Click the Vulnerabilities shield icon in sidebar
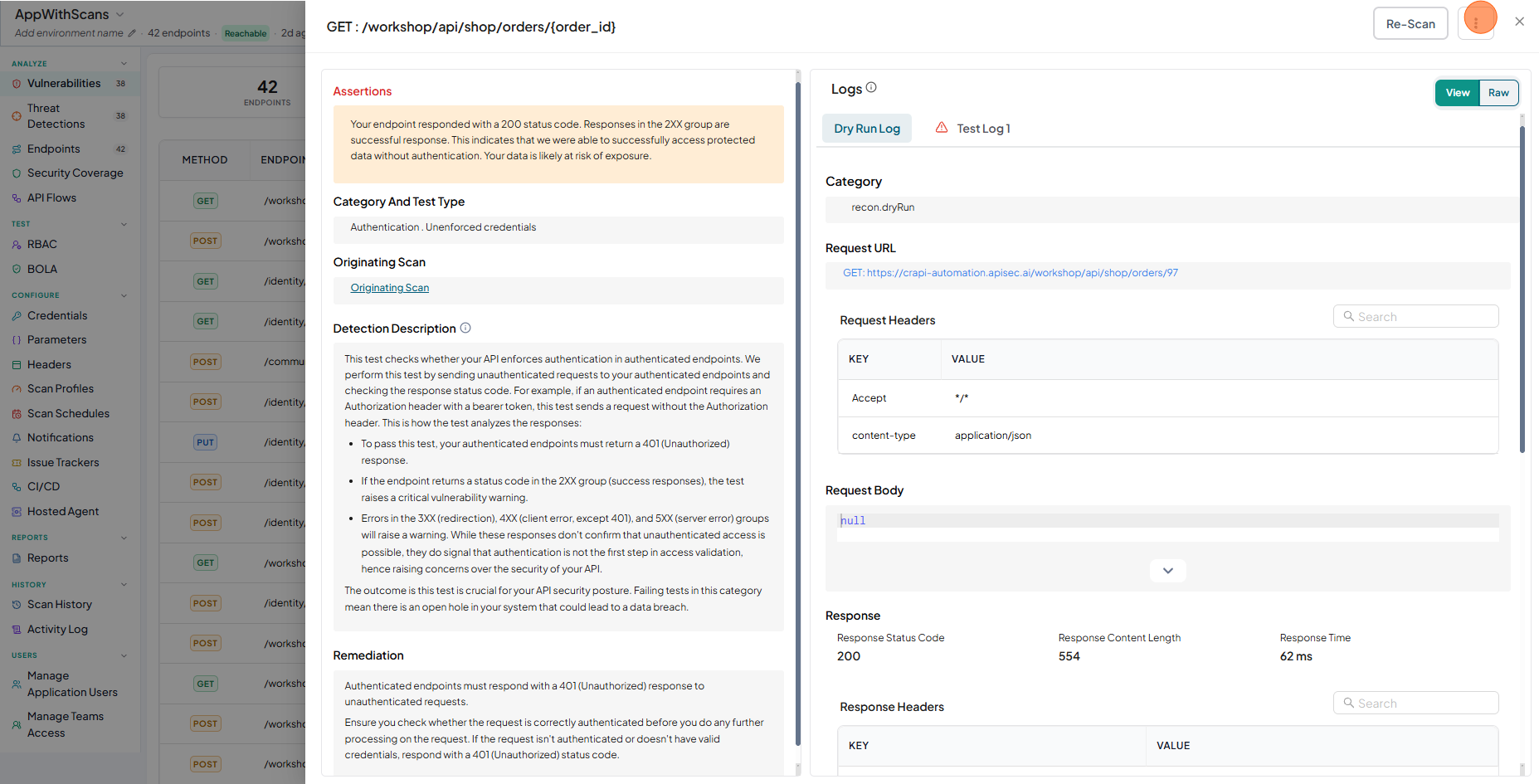The image size is (1539, 784). tap(17, 84)
